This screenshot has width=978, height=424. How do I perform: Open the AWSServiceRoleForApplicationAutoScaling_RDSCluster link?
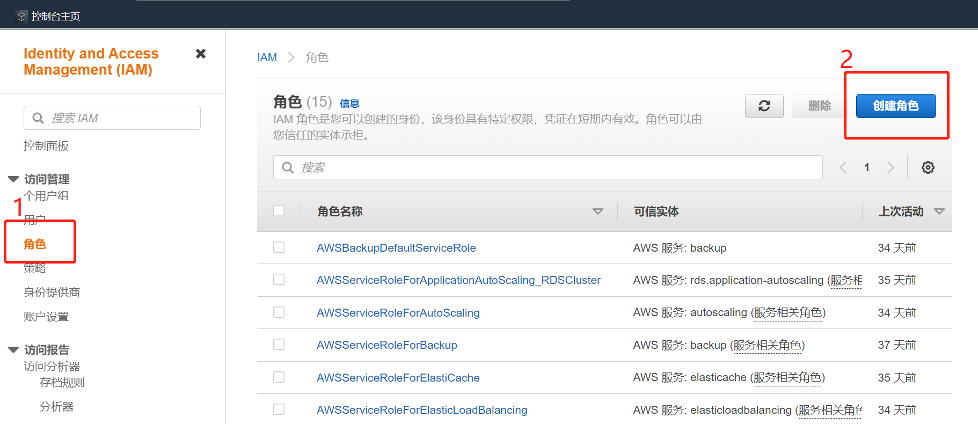(x=458, y=280)
